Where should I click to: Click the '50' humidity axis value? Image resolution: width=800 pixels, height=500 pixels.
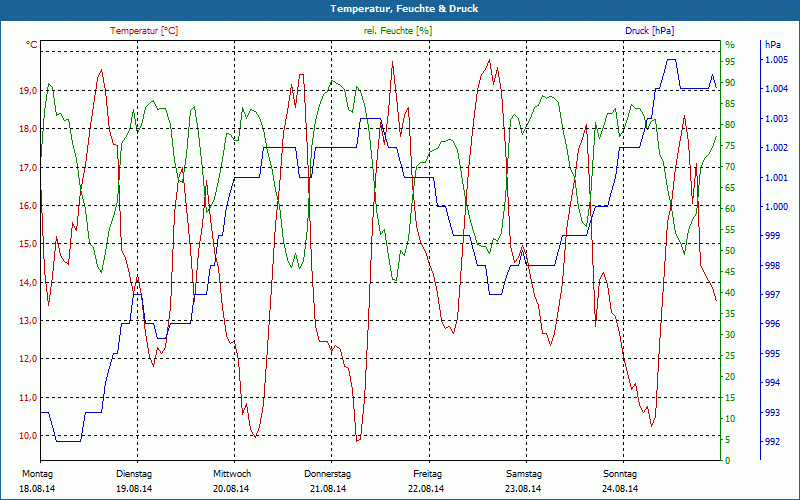pos(730,251)
